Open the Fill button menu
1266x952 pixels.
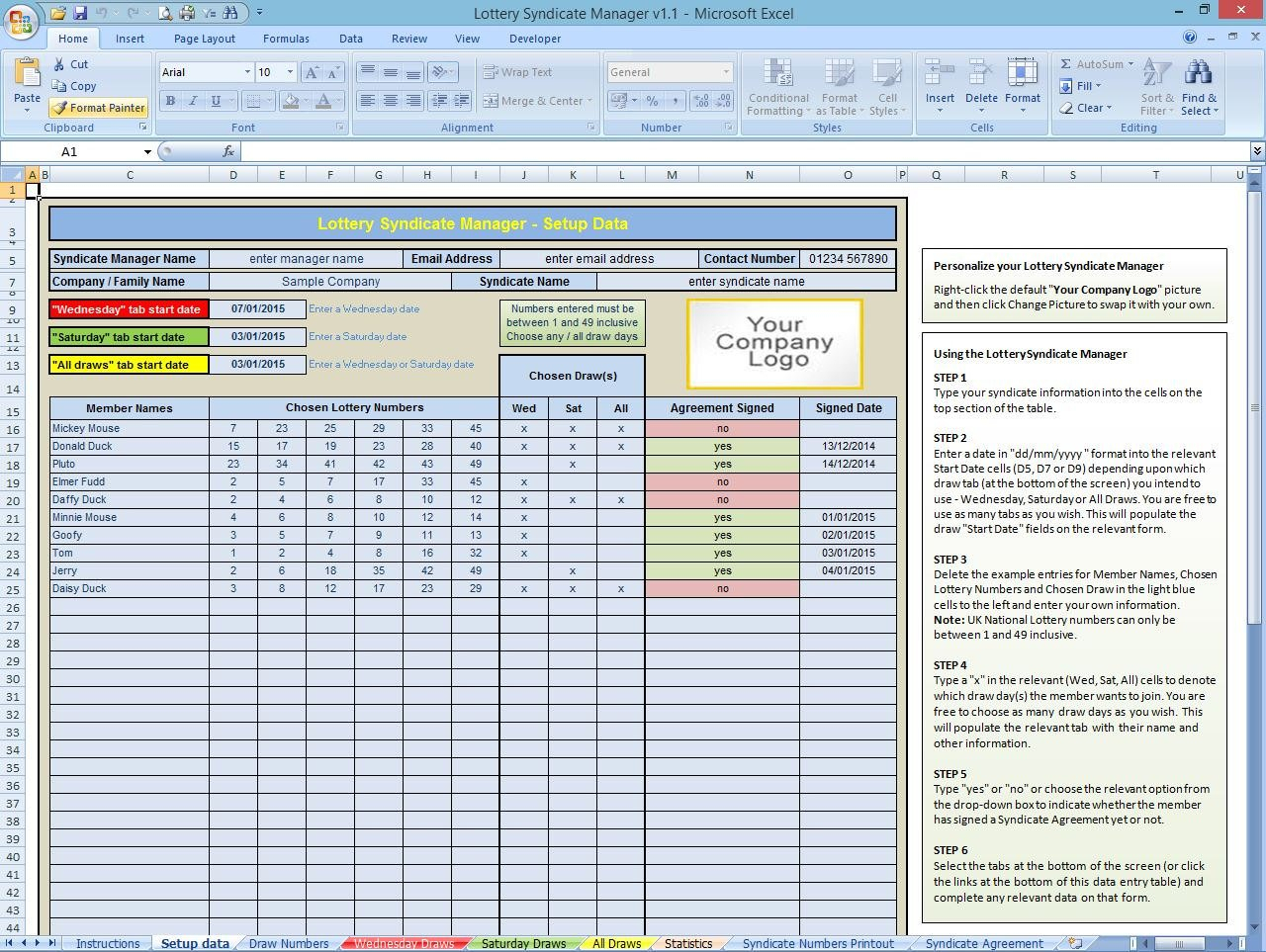[1081, 86]
